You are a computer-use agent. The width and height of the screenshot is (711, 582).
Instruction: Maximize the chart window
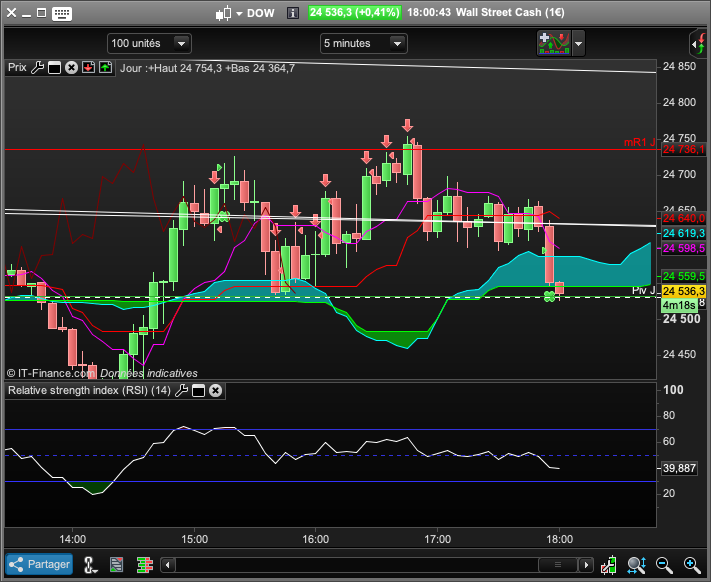click(x=41, y=13)
